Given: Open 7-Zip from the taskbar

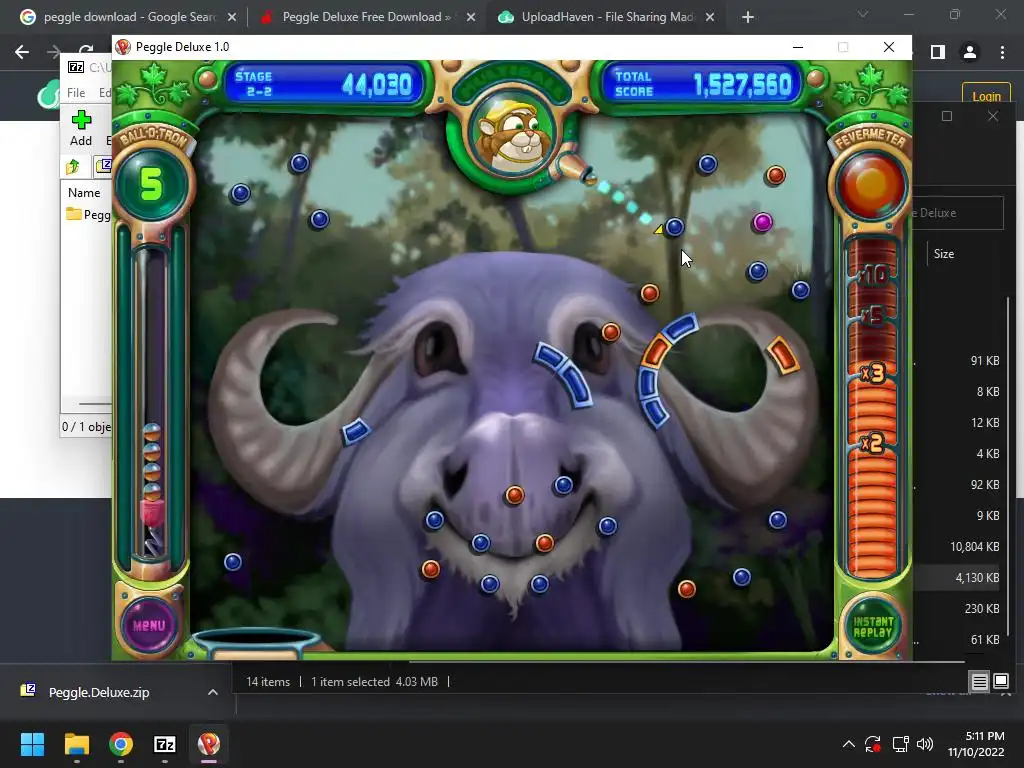Looking at the screenshot, I should click(x=165, y=744).
